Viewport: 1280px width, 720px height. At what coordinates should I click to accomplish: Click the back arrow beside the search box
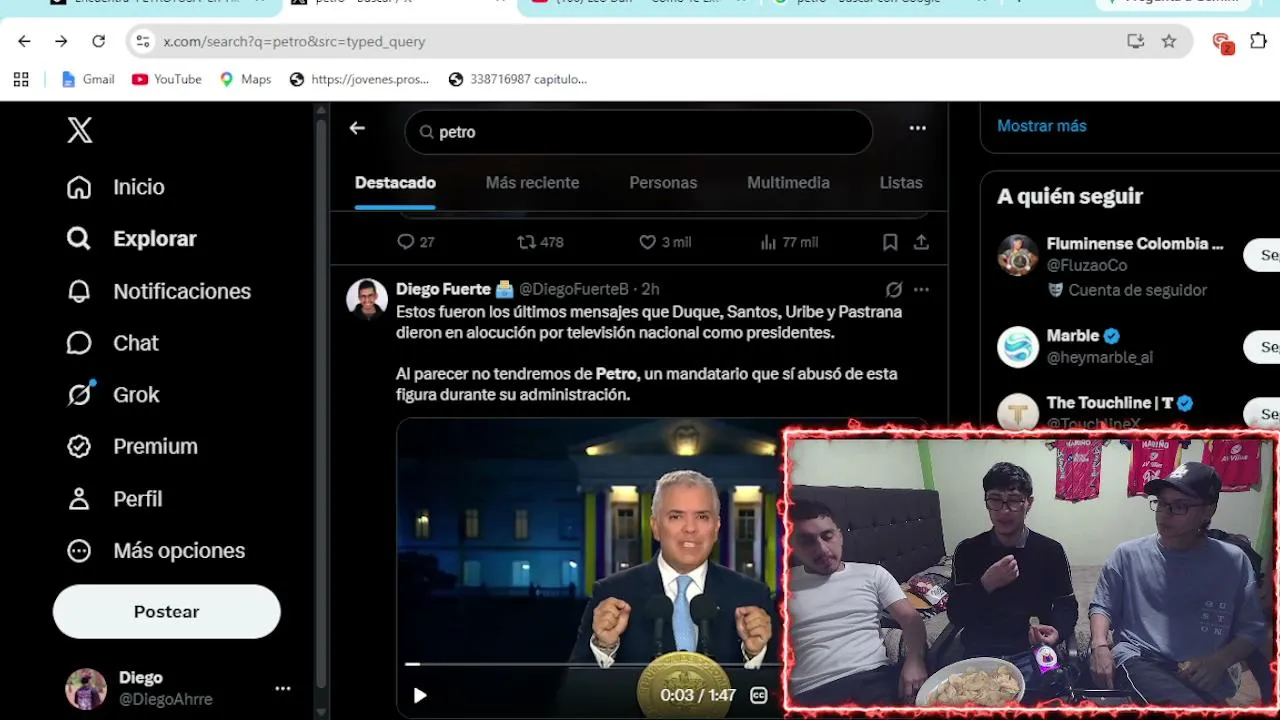click(357, 128)
